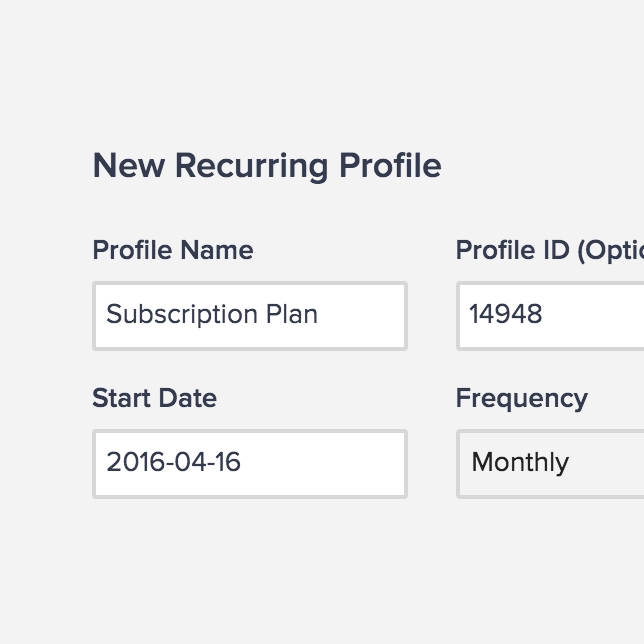
Task: Click the Frequency label
Action: (x=522, y=398)
